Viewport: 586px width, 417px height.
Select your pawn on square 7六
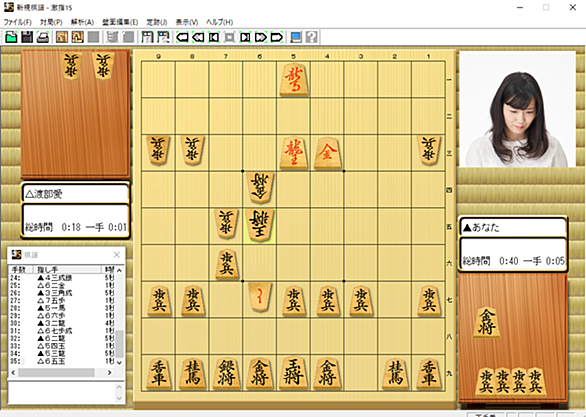[226, 264]
